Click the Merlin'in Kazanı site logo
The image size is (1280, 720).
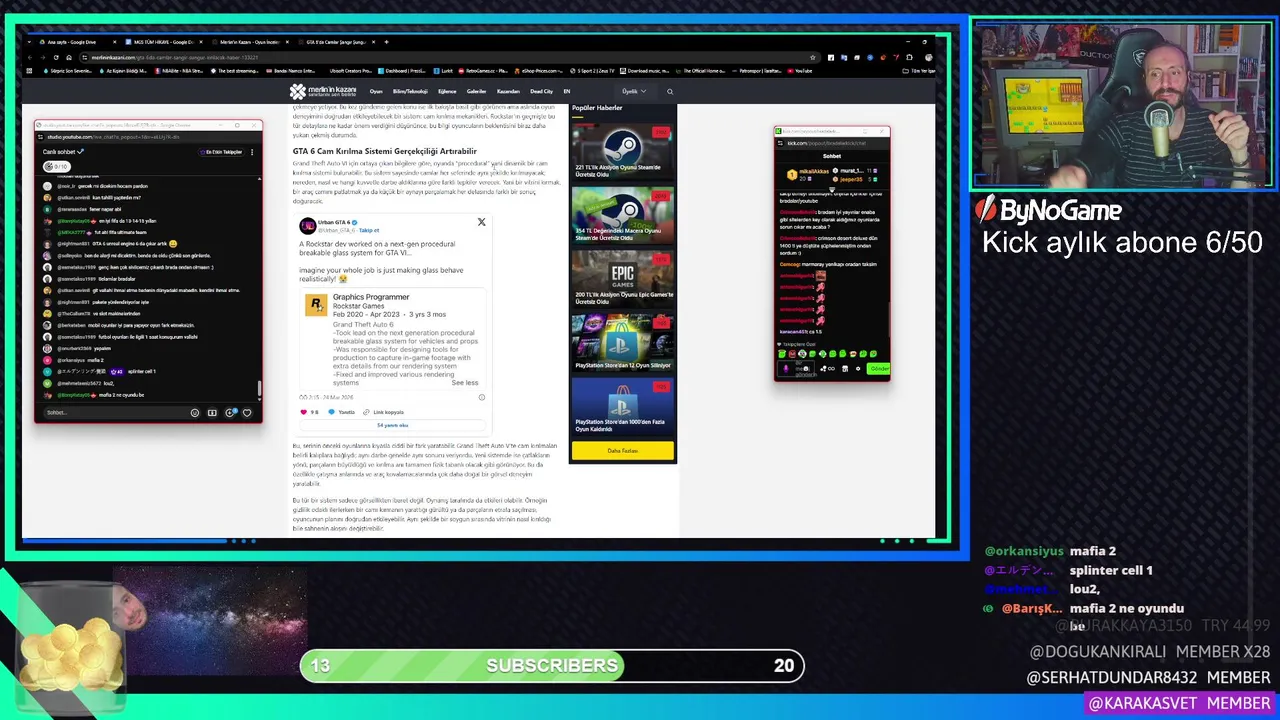323,92
